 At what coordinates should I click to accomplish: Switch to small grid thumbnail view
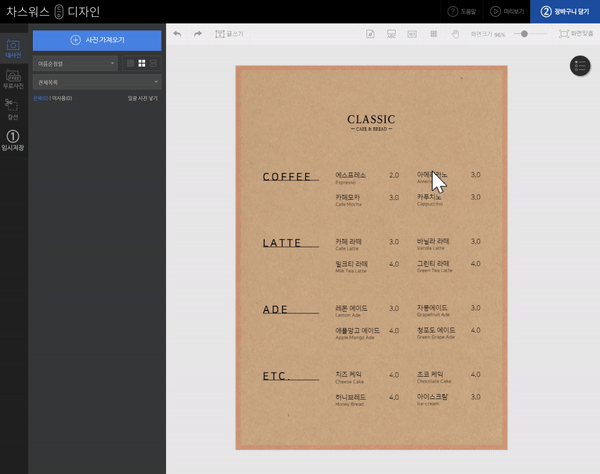(130, 64)
